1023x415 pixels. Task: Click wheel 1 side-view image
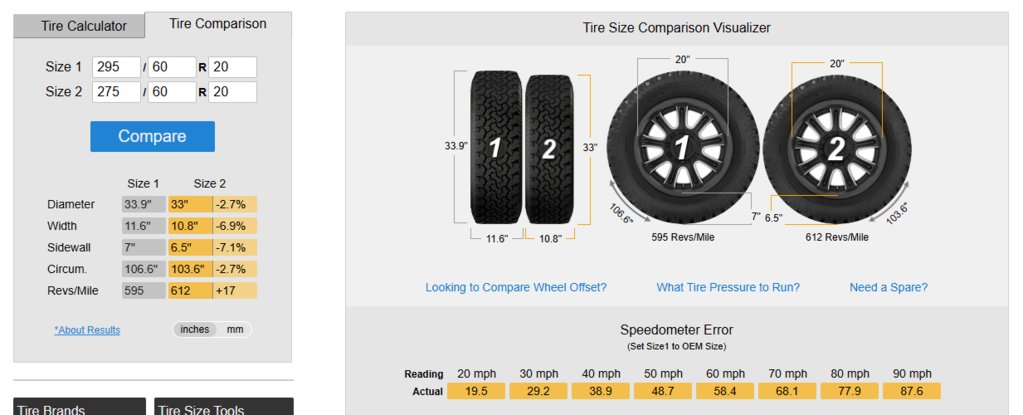coord(683,149)
